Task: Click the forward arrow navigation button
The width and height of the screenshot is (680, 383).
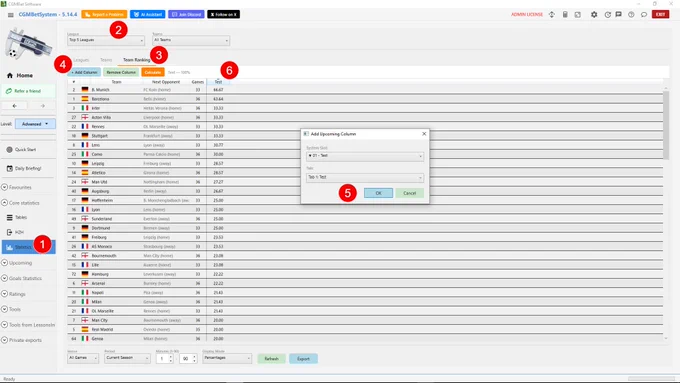Action: tap(42, 106)
